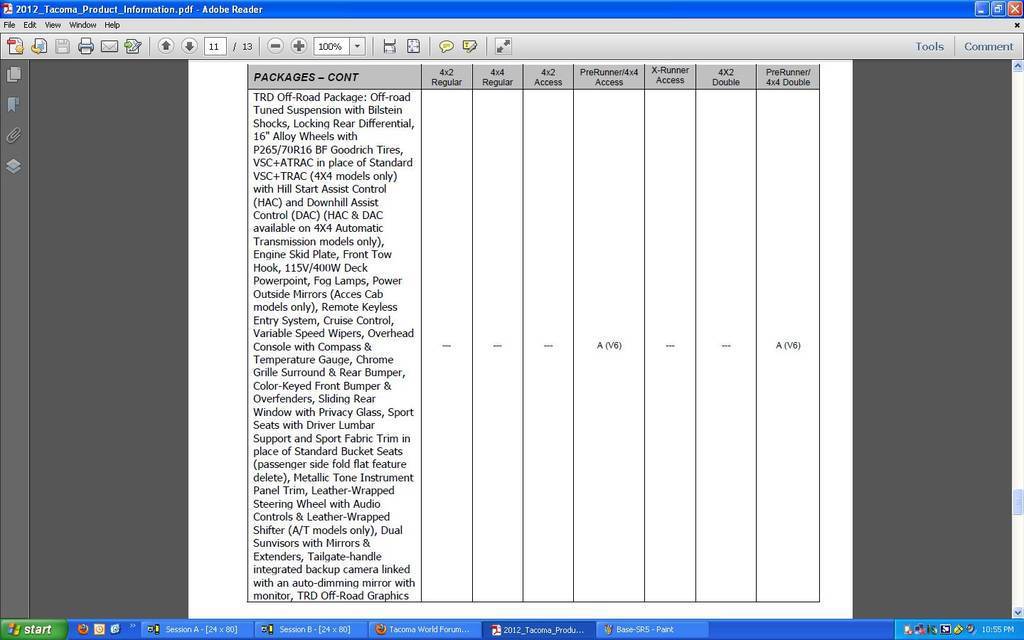Click the 'TRD Off-Road Package' description text

334,346
